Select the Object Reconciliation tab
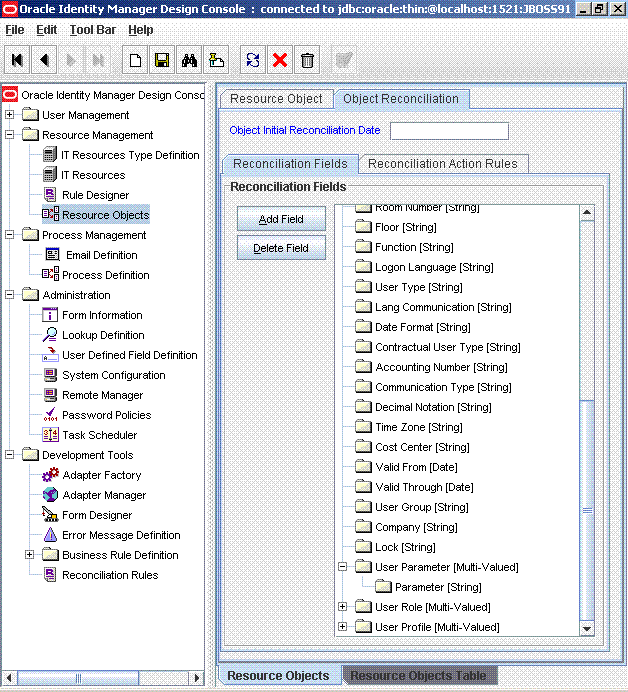628x692 pixels. 401,99
